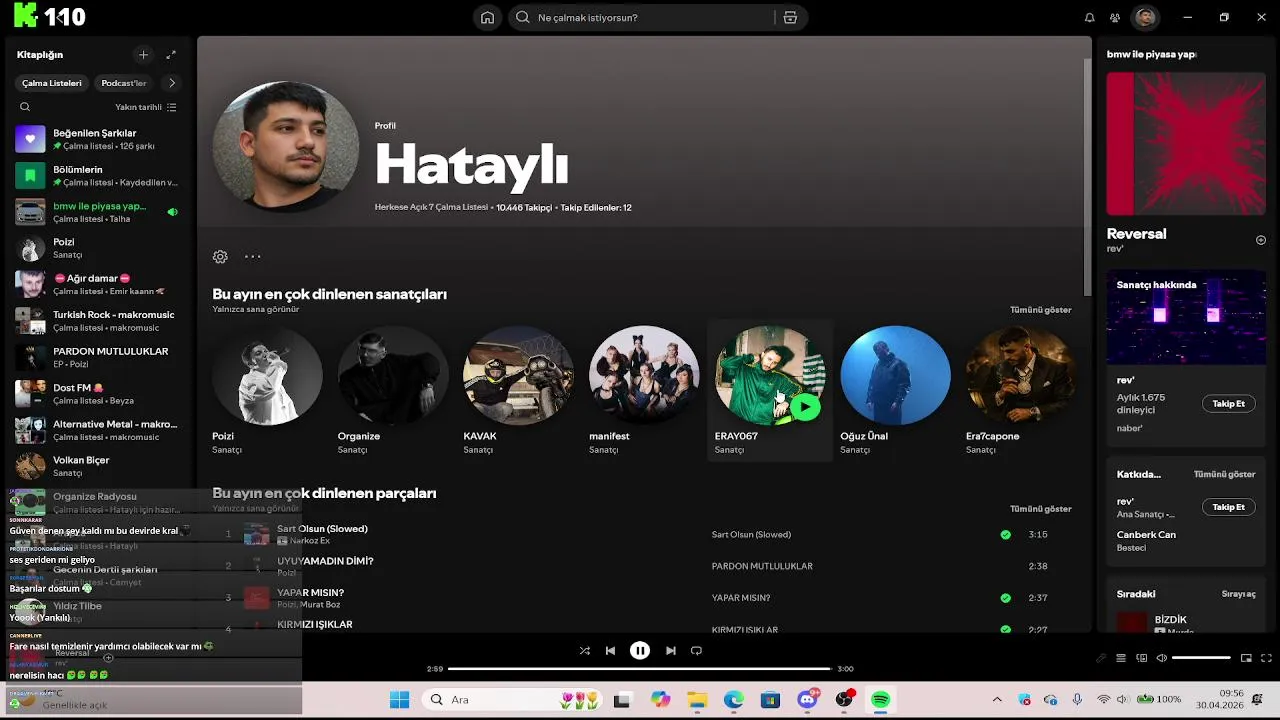
Task: Open queue with Sırayı aç link
Action: pyautogui.click(x=1238, y=594)
